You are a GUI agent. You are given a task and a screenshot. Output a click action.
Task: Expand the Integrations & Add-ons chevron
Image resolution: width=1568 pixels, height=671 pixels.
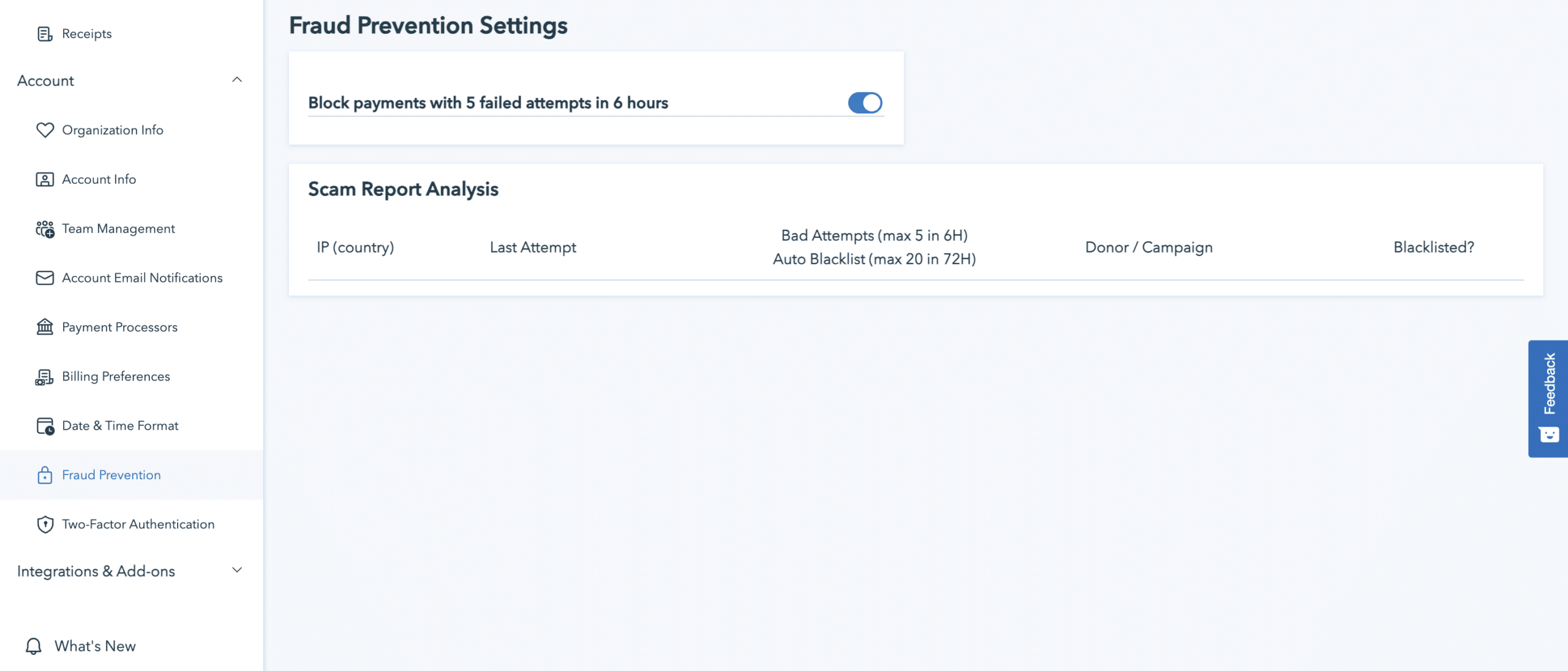pyautogui.click(x=237, y=571)
